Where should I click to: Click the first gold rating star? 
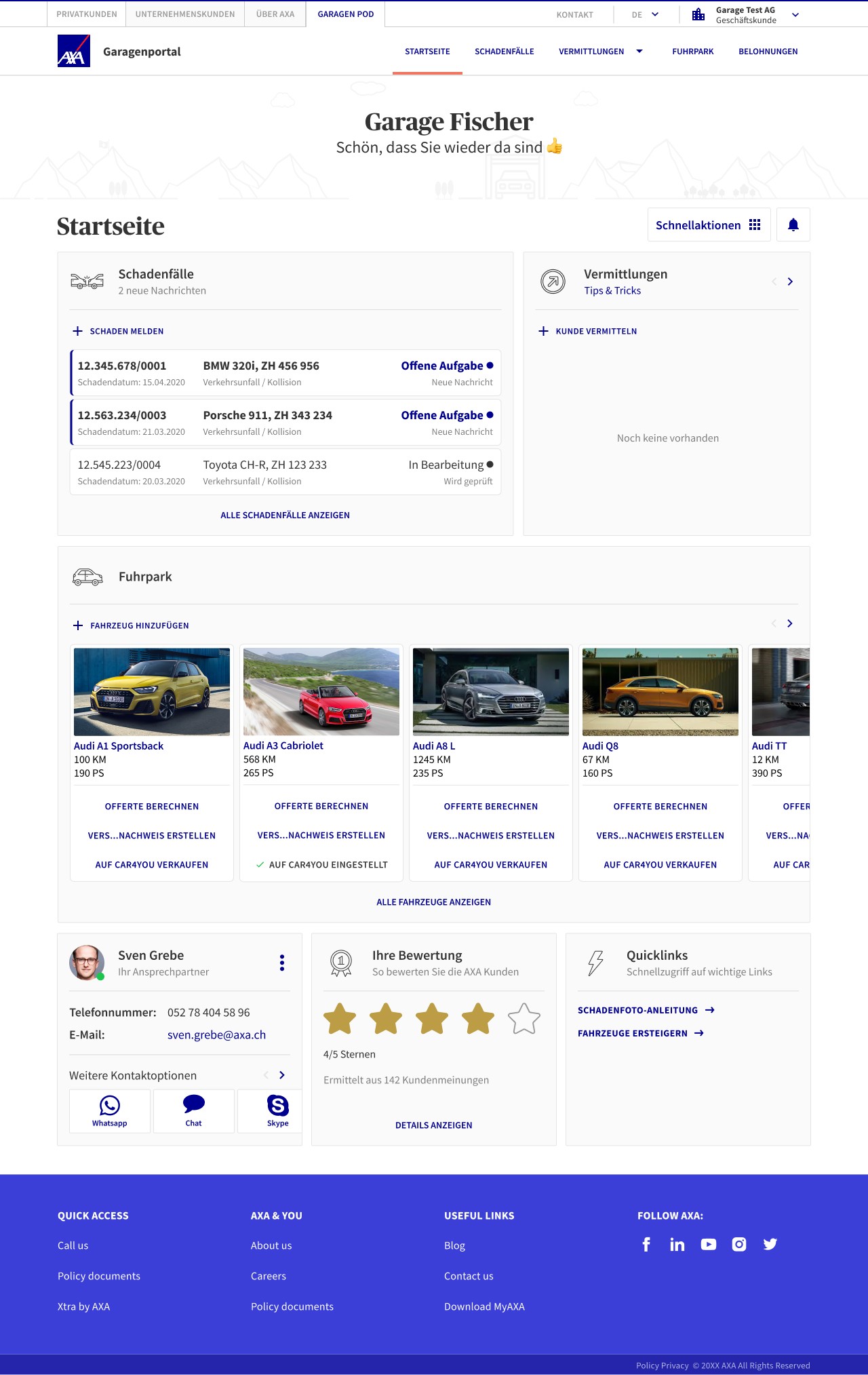coord(340,1019)
